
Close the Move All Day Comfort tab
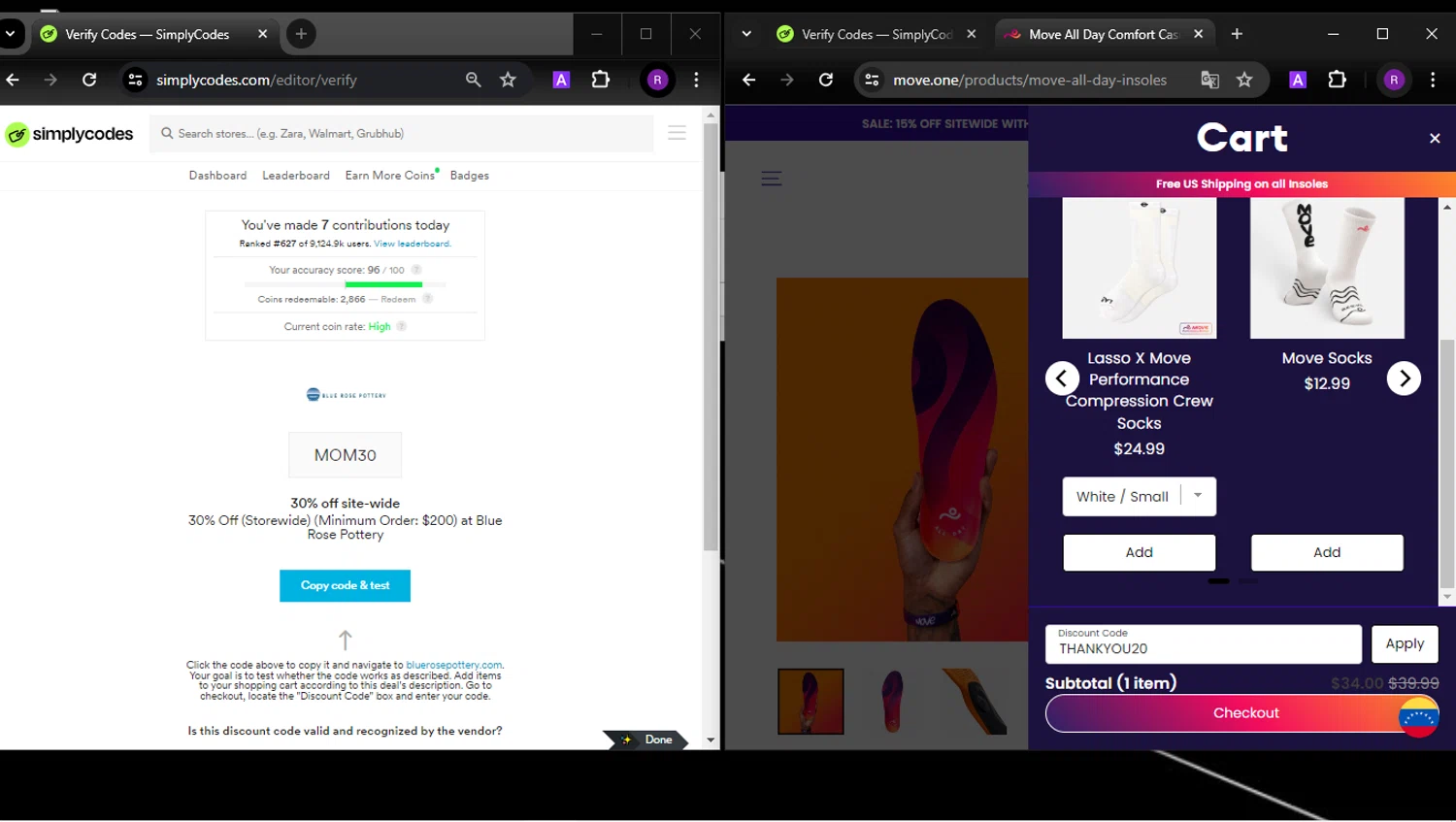point(1199,34)
